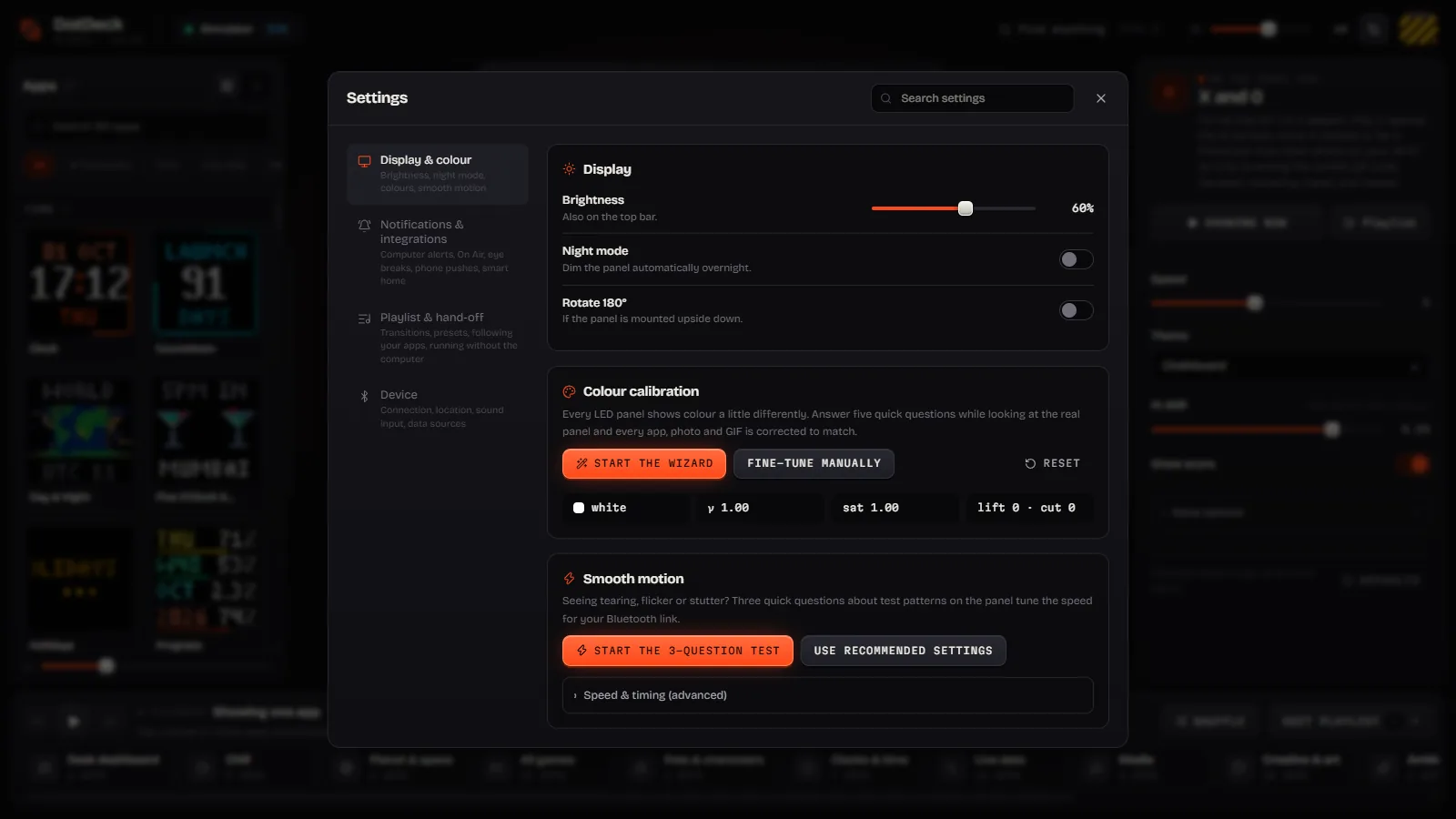Viewport: 1456px width, 819px height.
Task: Click "Dim the panel automatically overnight." description
Action: click(x=657, y=268)
